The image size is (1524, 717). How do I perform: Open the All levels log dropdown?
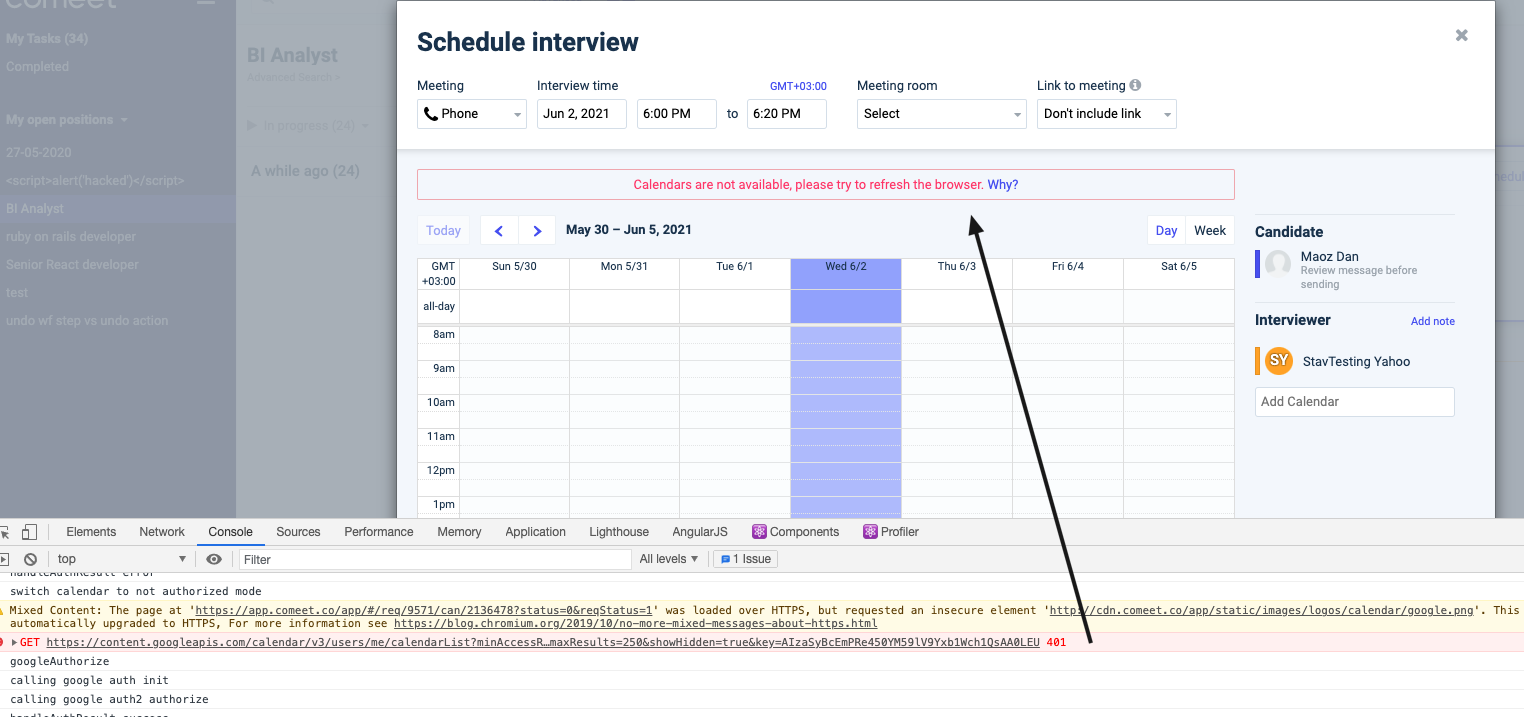click(x=669, y=559)
